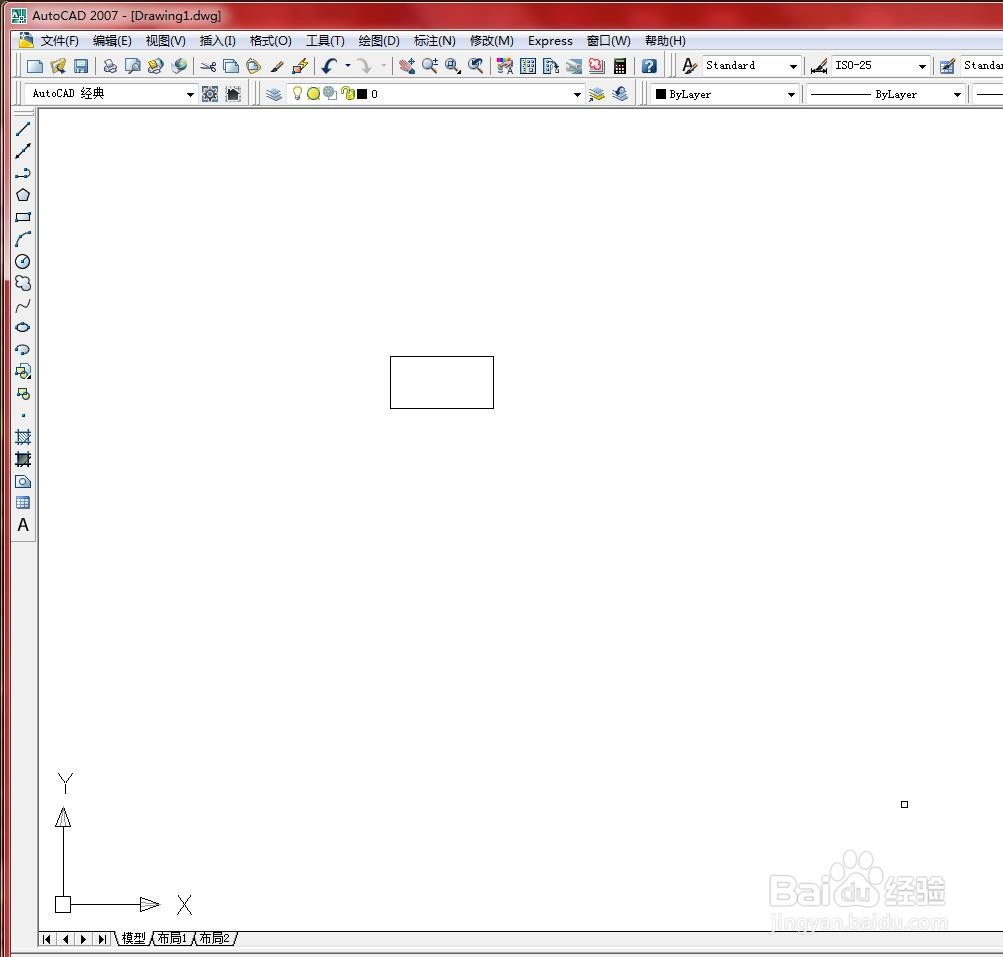This screenshot has height=957, width=1003.
Task: Save the drawing with floppy icon
Action: (x=81, y=66)
